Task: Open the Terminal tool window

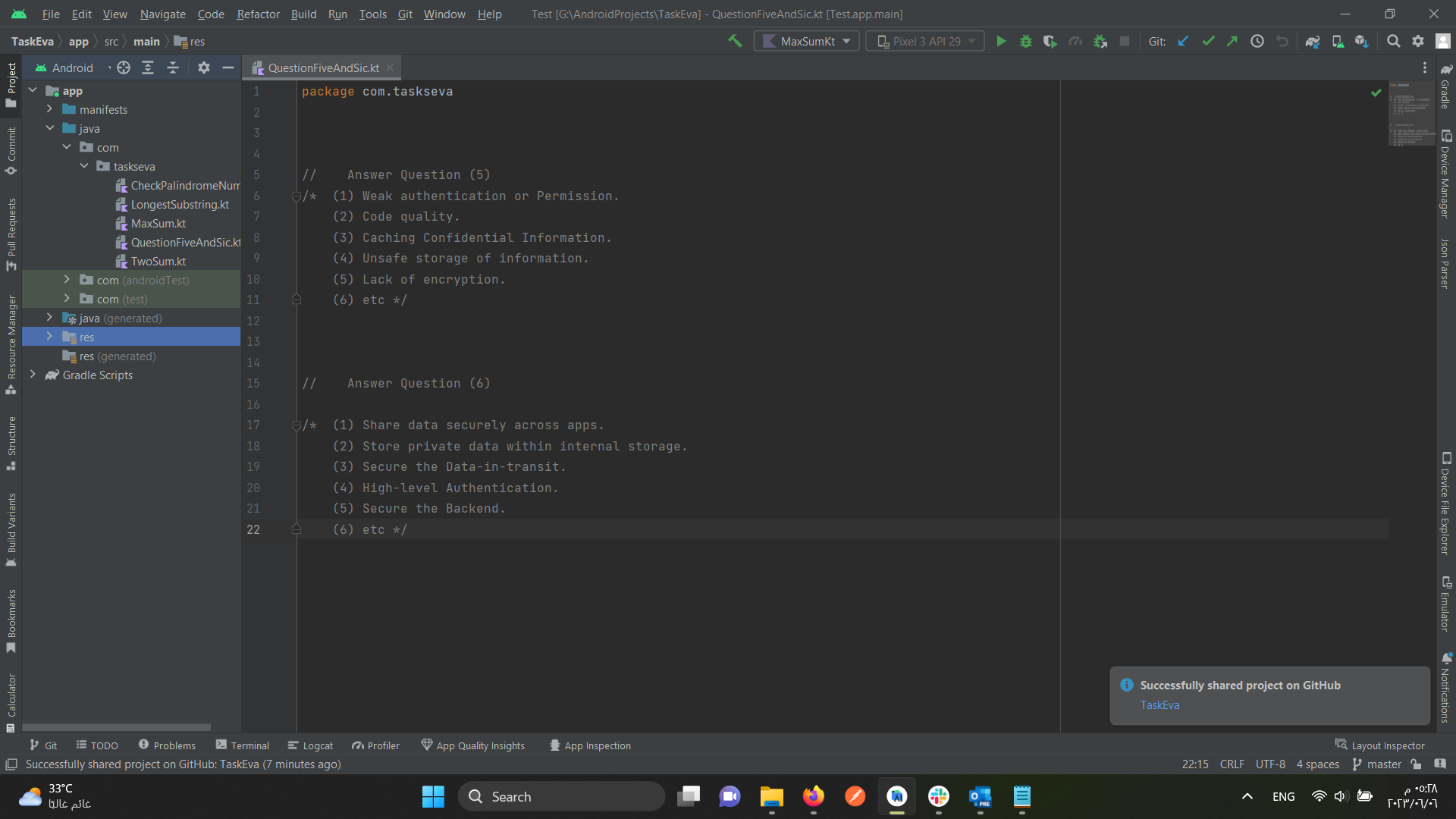Action: (x=243, y=745)
